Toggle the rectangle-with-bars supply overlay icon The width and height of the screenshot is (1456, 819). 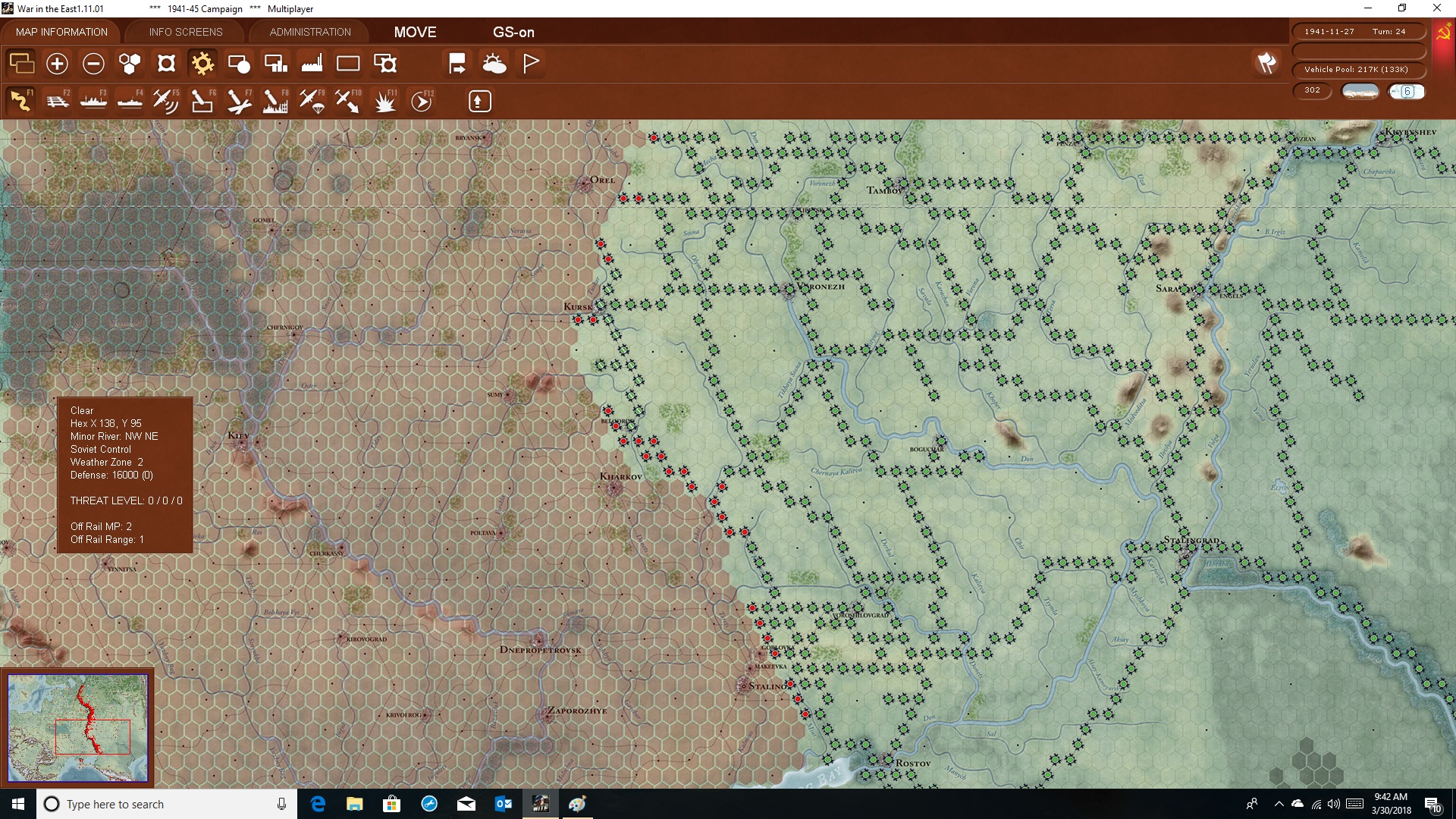(275, 64)
